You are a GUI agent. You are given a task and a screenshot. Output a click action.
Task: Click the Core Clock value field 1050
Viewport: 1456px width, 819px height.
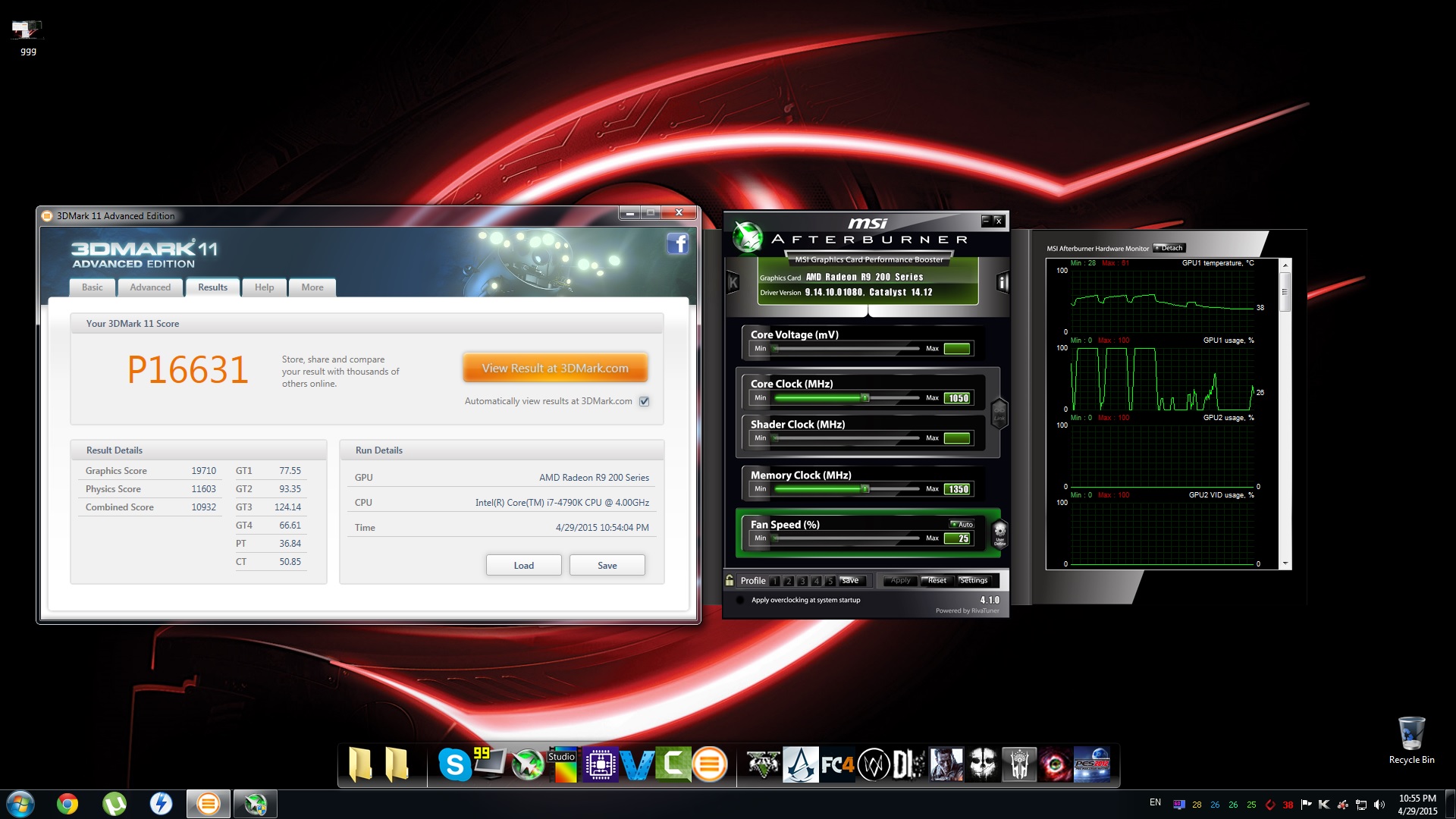tap(958, 398)
